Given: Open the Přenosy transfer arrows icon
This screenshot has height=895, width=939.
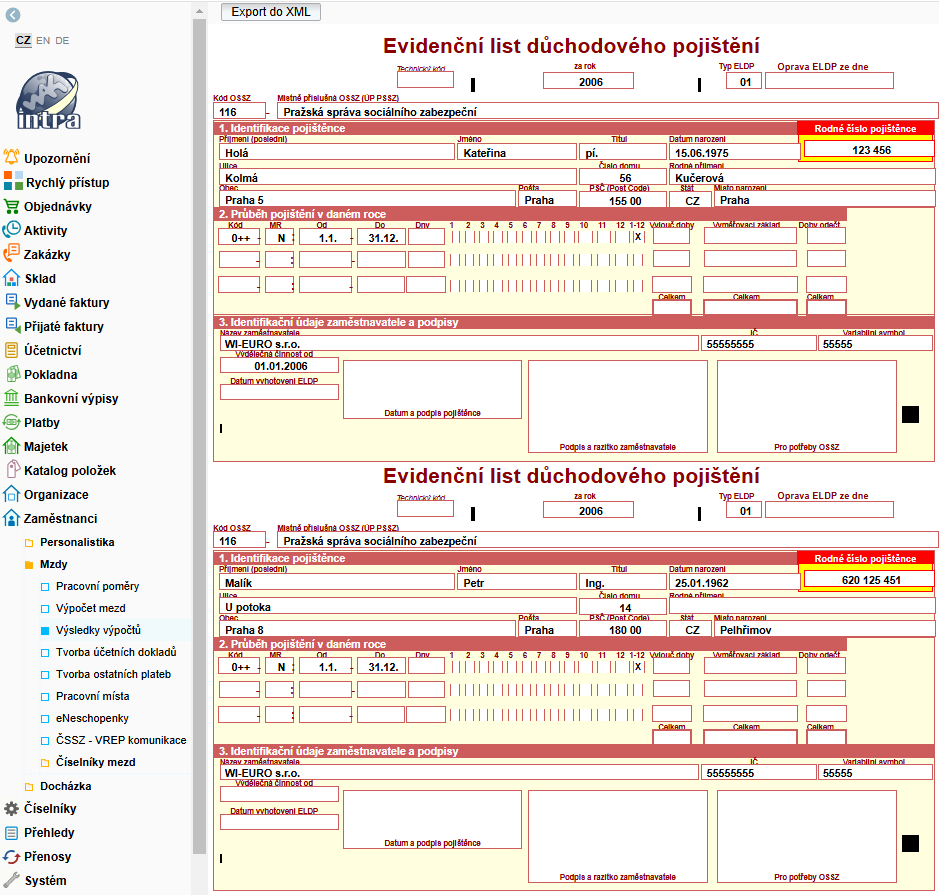Looking at the screenshot, I should (x=12, y=856).
